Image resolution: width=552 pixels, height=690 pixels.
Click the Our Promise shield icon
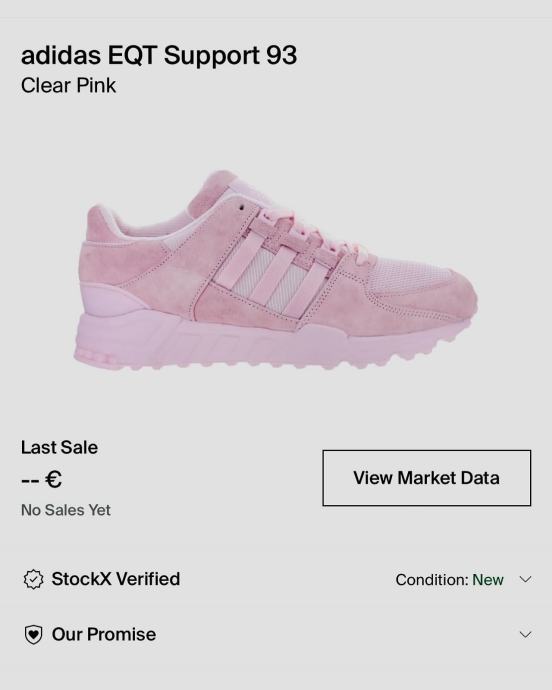click(33, 635)
